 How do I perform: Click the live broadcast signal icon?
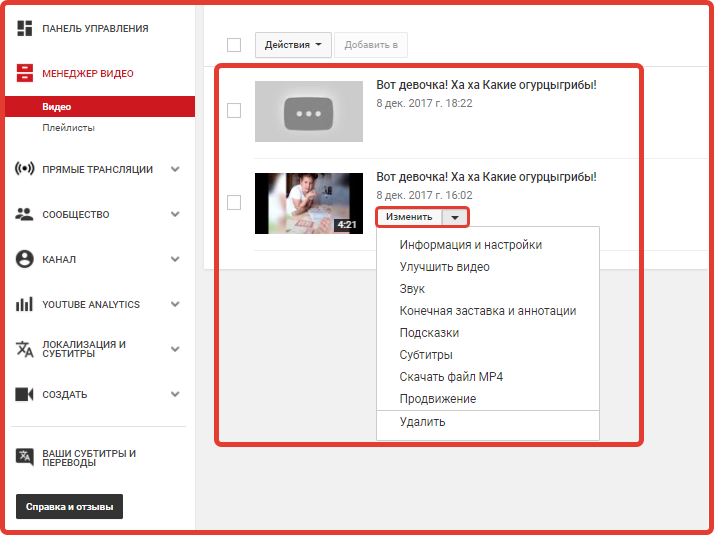pos(25,169)
